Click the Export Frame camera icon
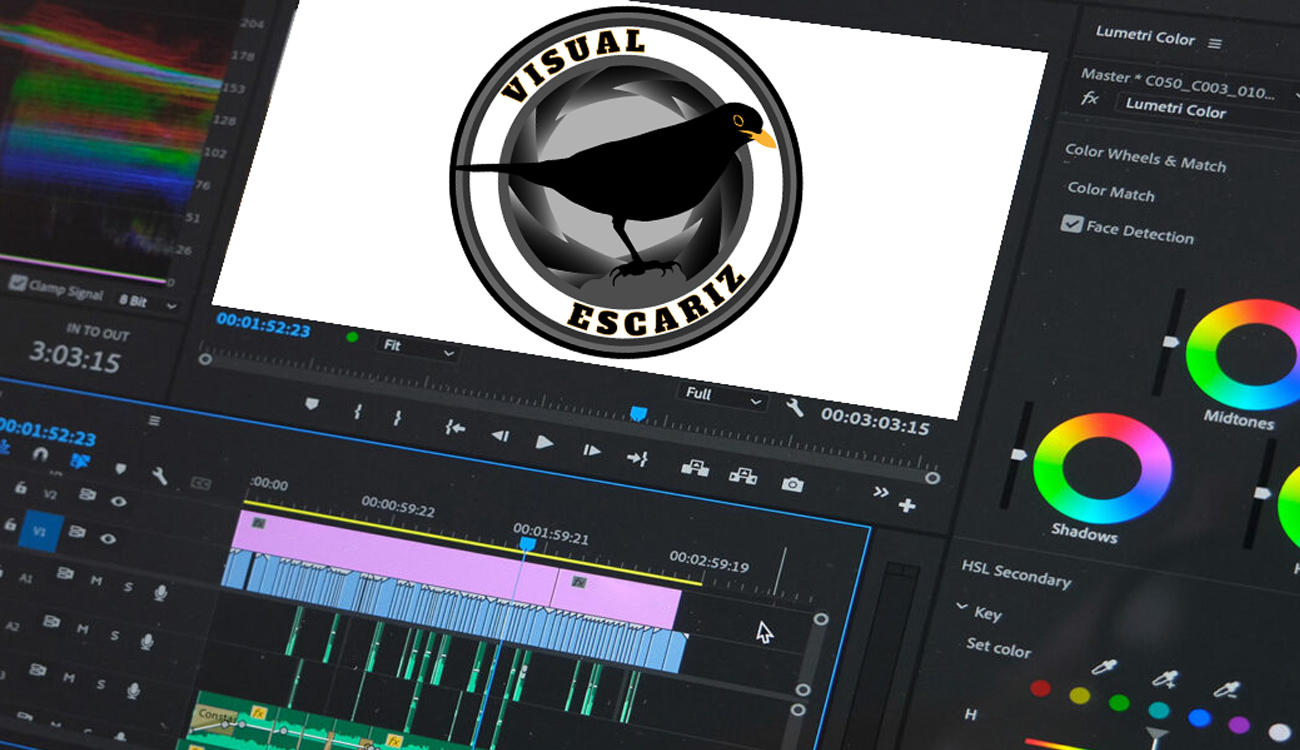 tap(792, 485)
